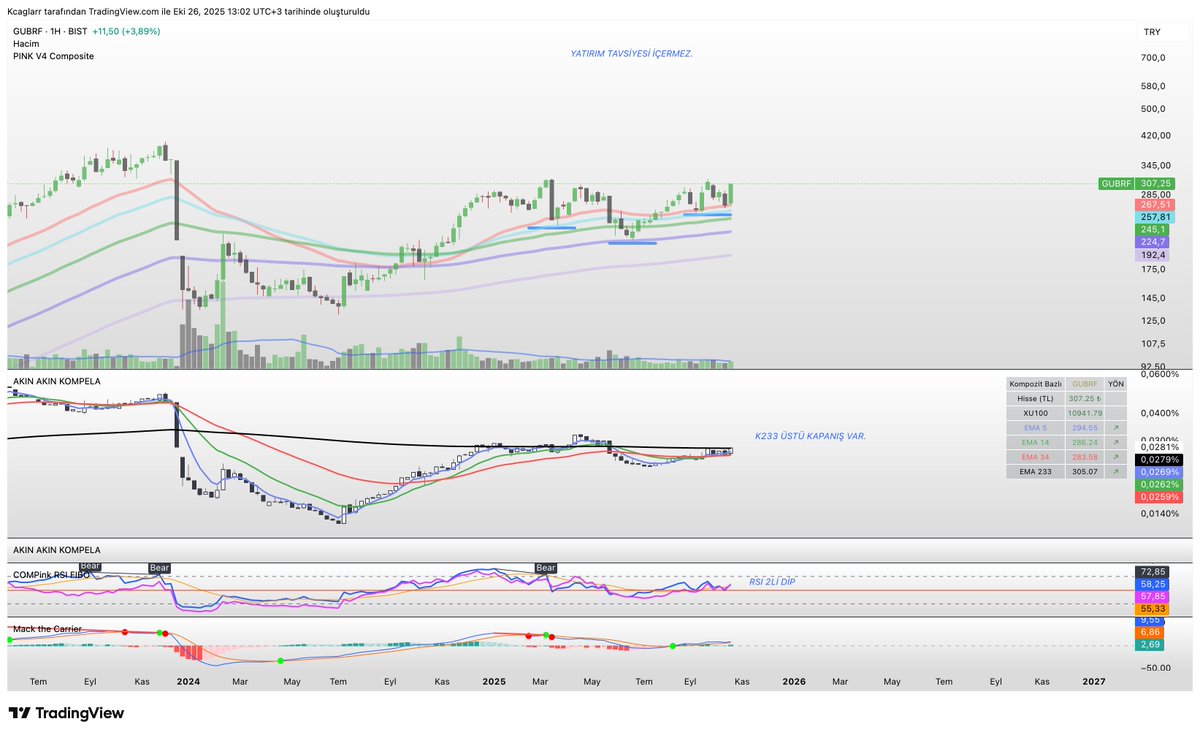Click the 2027 label on time axis
Viewport: 1200px width, 735px height.
coord(1094,681)
